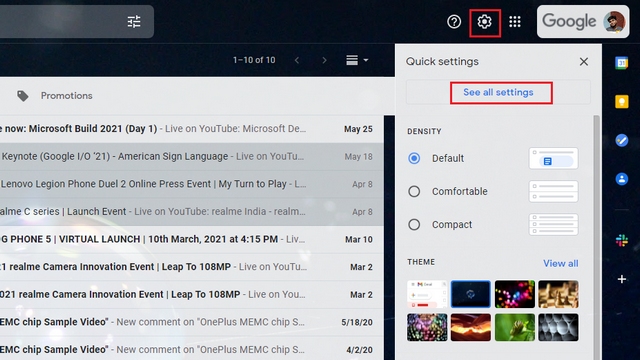Select Default density option
The height and width of the screenshot is (360, 640).
[x=414, y=158]
